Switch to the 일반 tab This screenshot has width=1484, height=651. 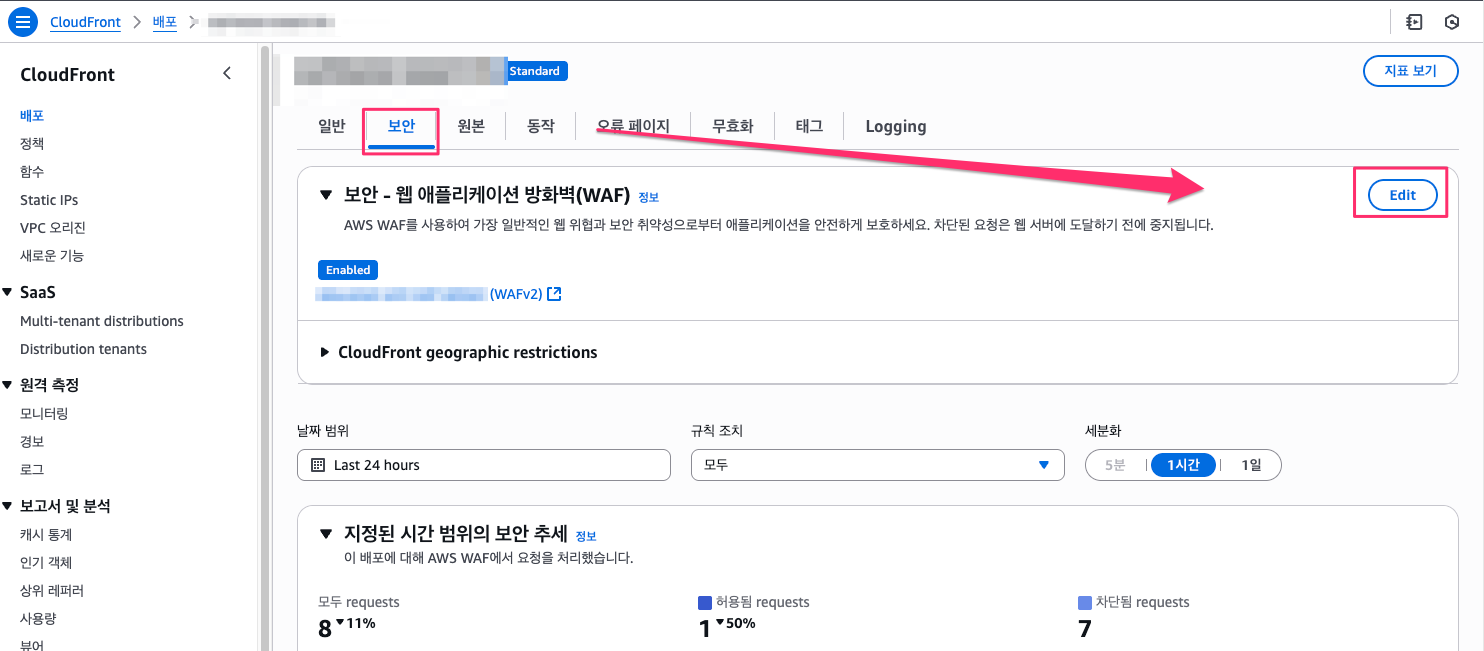[x=331, y=126]
